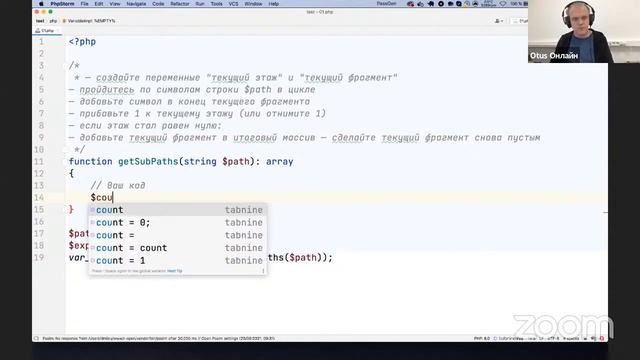Open the View menu
640x360 pixels.
[x=115, y=4]
